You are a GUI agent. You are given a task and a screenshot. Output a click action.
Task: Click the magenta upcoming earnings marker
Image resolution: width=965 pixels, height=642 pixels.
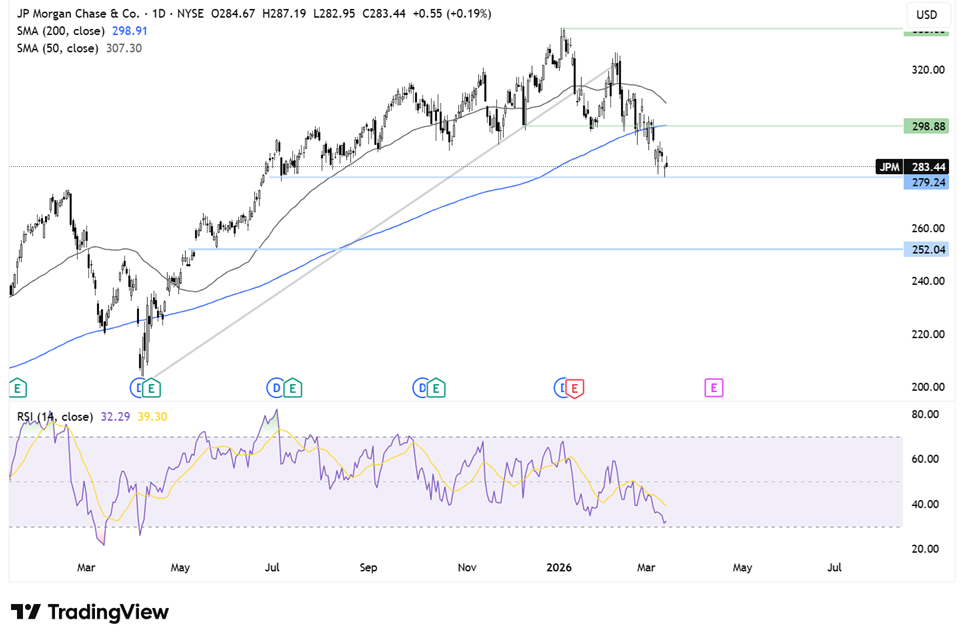point(713,388)
